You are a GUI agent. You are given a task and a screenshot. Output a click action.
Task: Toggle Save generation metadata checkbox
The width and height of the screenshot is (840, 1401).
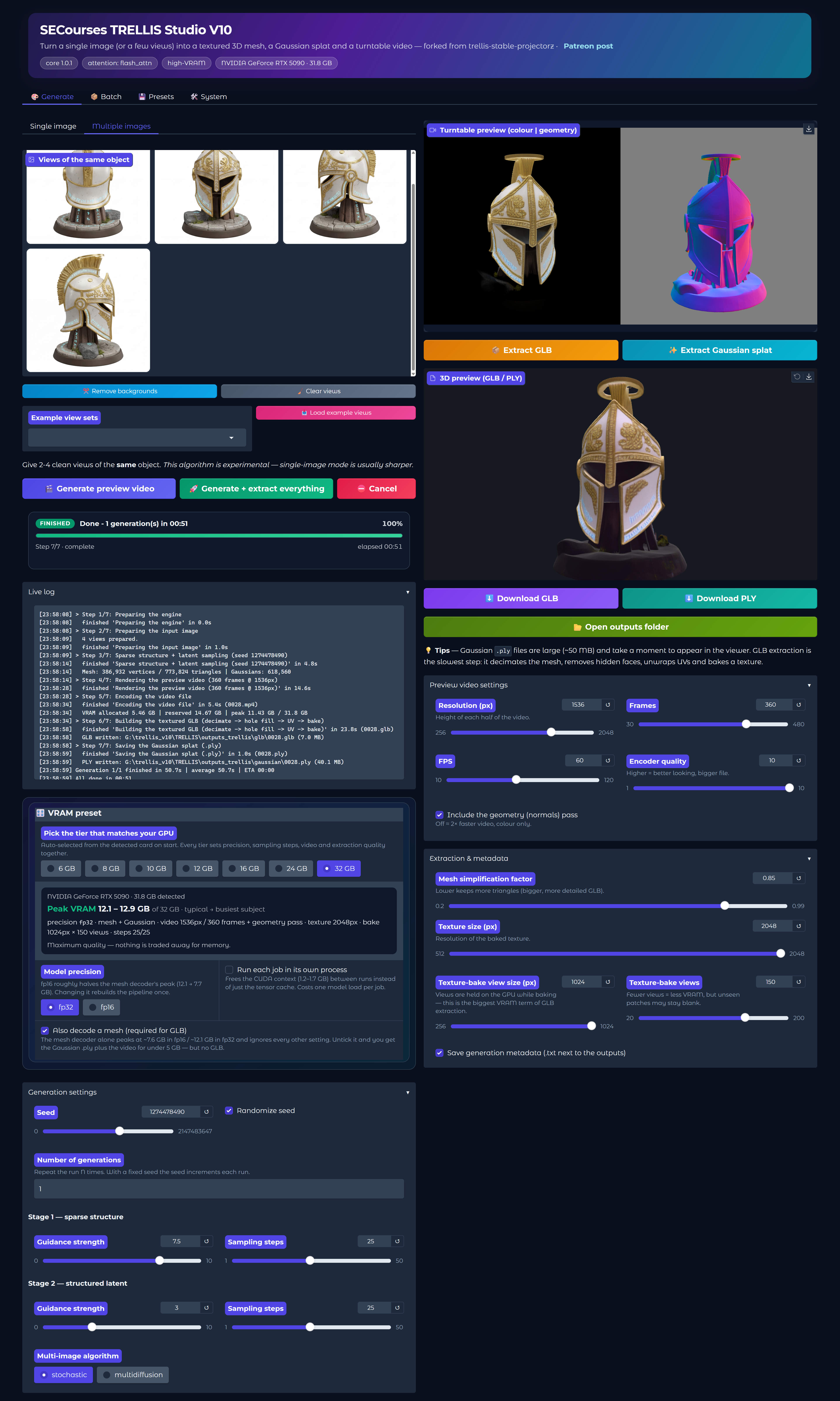pos(439,1053)
